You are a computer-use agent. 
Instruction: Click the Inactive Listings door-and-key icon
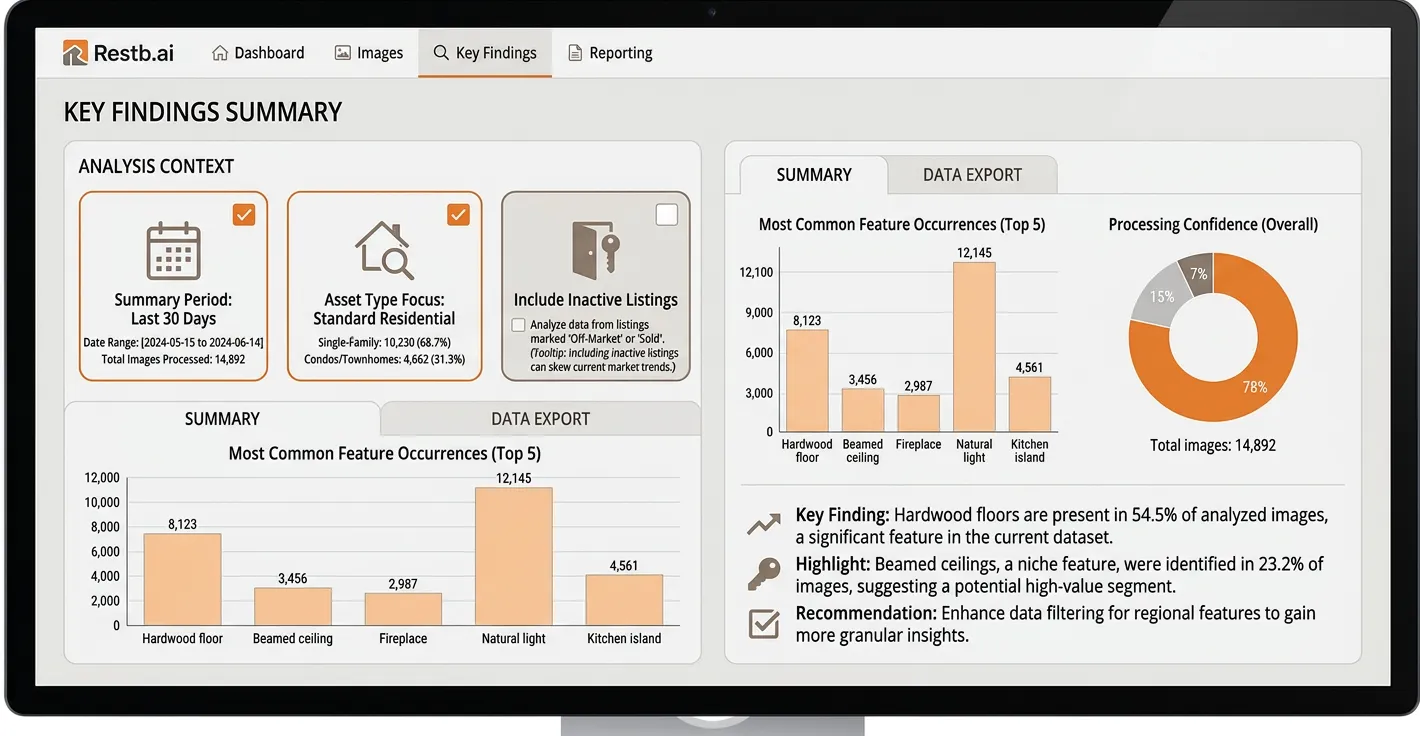tap(595, 247)
